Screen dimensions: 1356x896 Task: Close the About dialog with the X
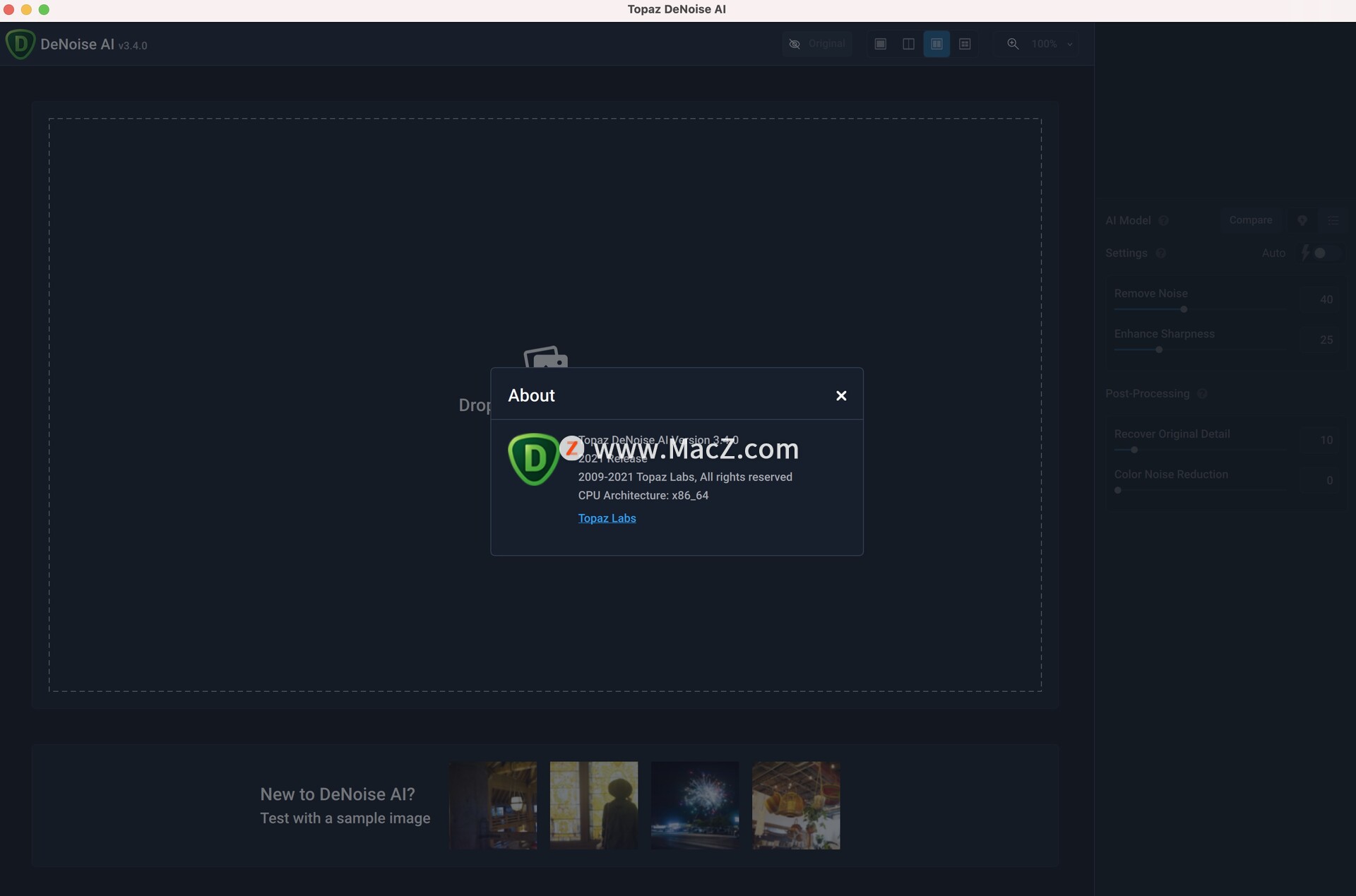[840, 396]
